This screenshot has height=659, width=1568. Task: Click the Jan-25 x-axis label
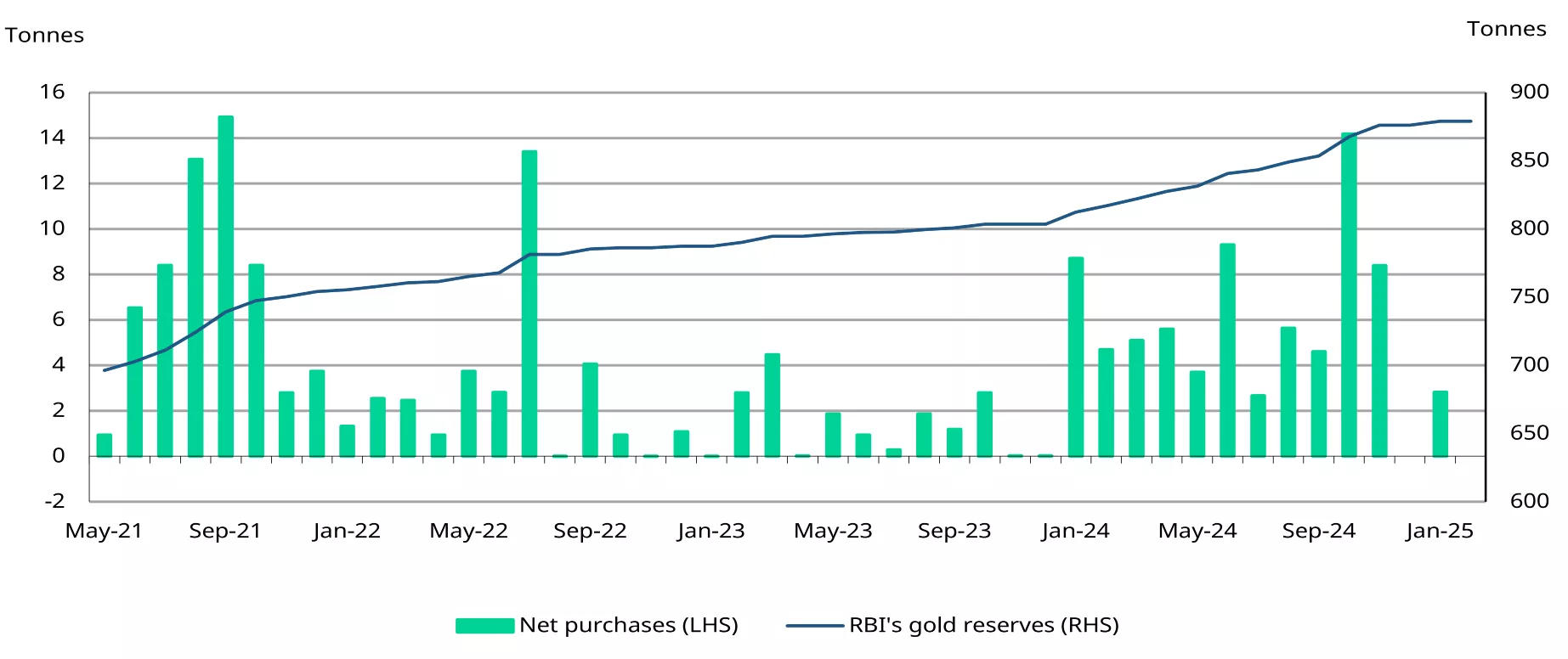(x=1439, y=532)
